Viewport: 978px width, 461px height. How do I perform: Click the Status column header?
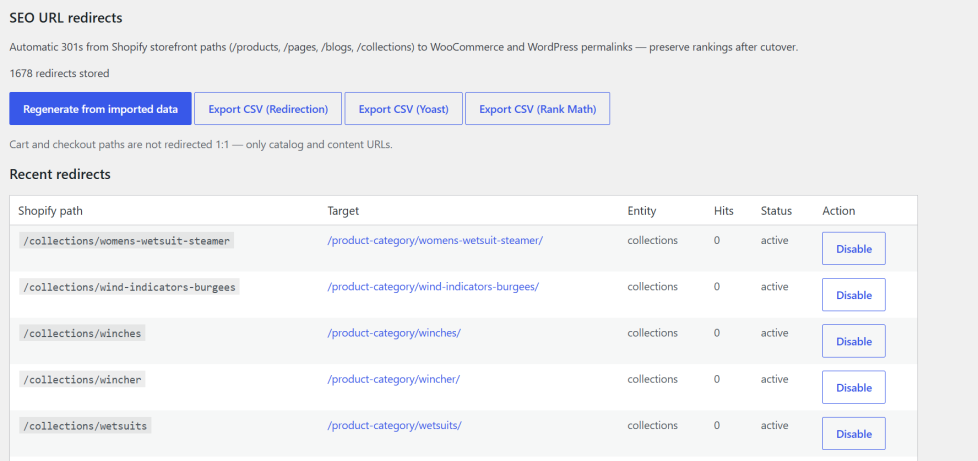point(776,211)
